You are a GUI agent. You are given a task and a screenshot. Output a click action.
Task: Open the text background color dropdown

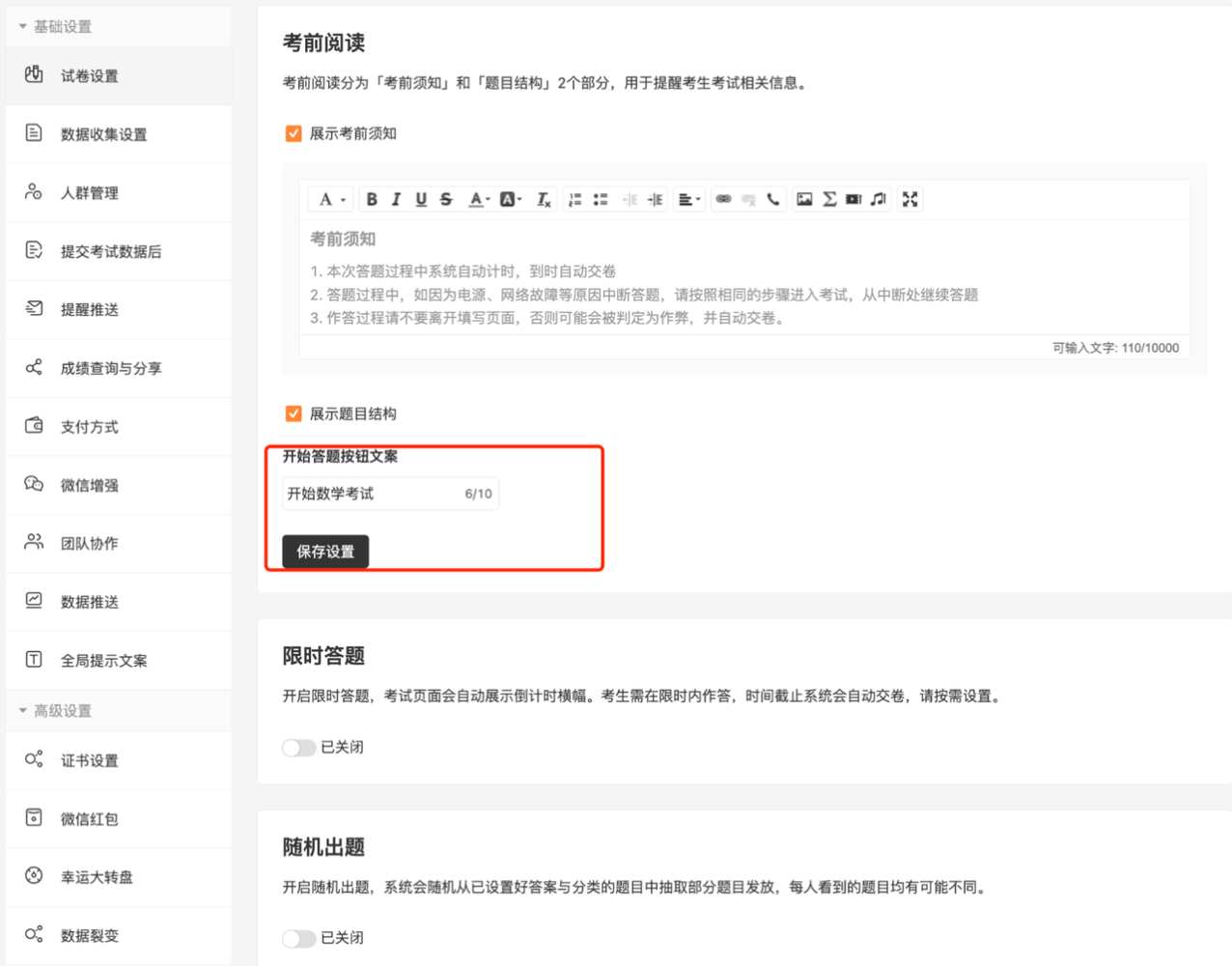[x=511, y=199]
